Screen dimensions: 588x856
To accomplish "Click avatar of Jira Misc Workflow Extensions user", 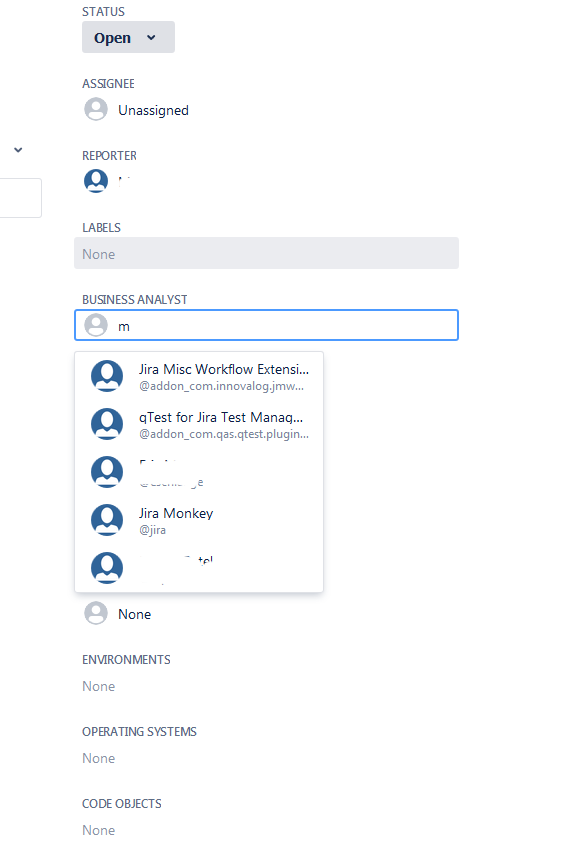I will click(x=107, y=376).
